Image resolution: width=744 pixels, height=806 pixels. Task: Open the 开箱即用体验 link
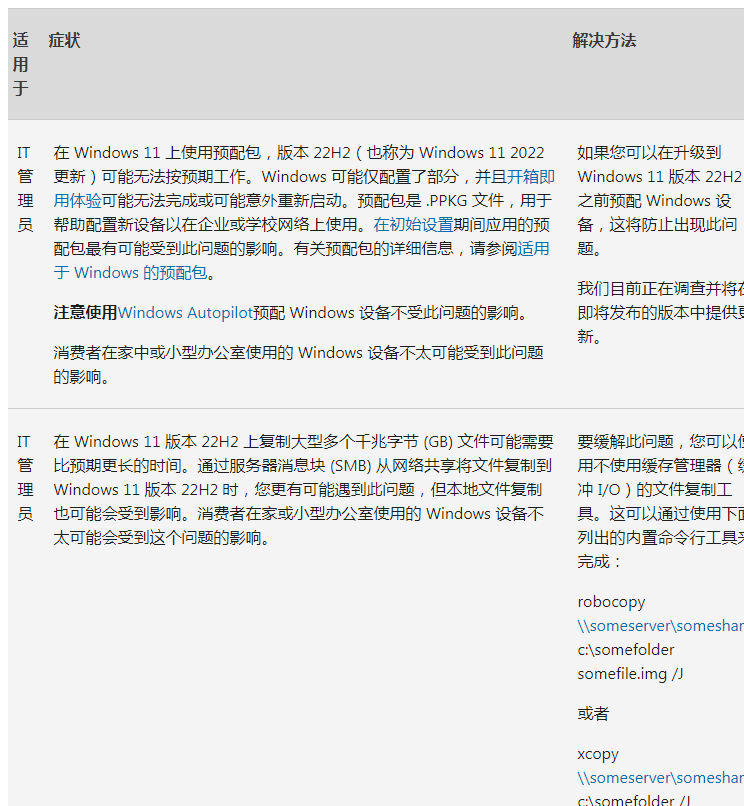530,177
